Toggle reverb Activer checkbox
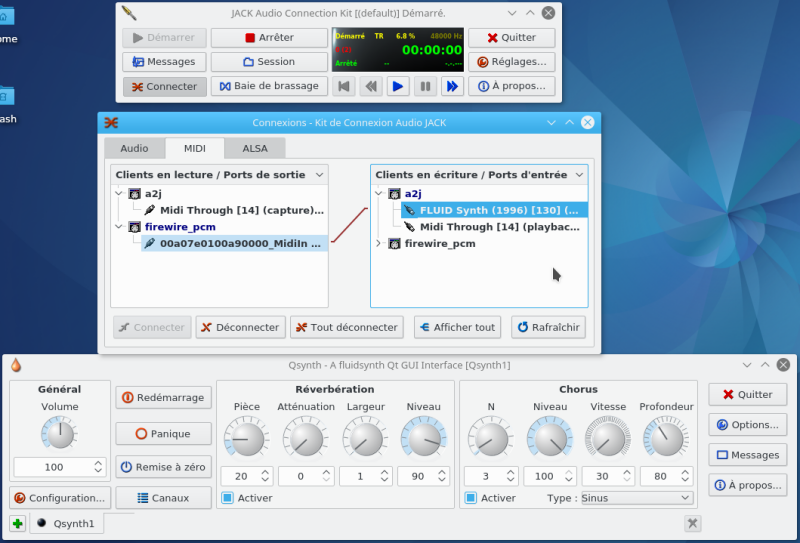 [228, 498]
